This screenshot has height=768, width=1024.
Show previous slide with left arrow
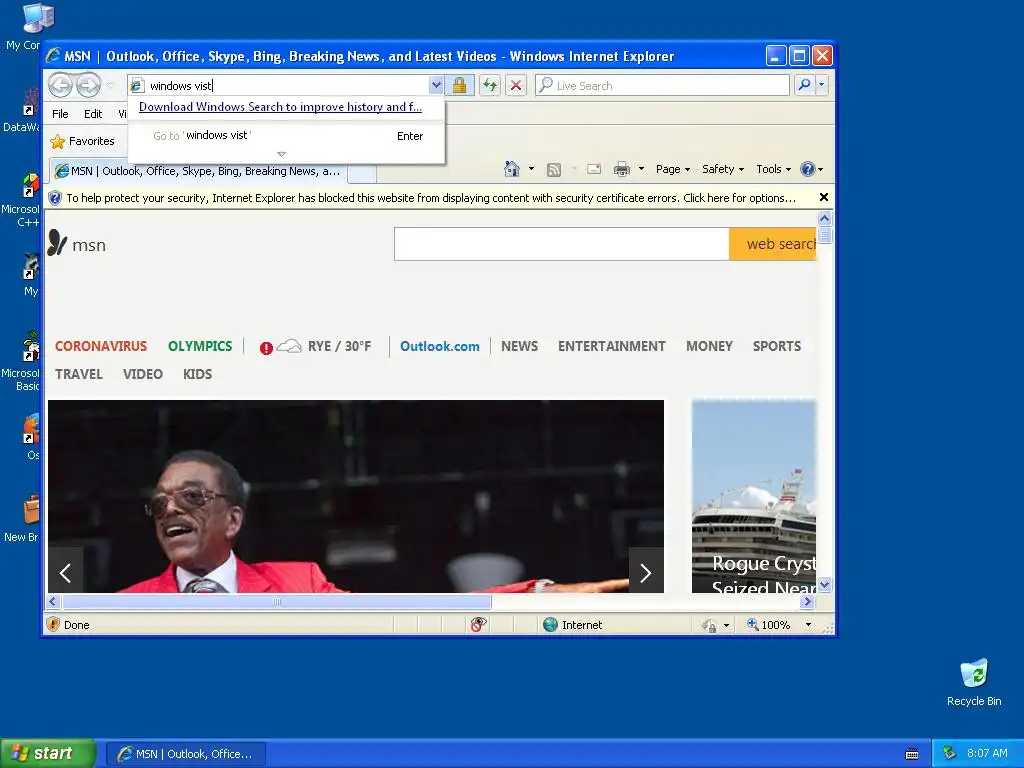[x=65, y=573]
